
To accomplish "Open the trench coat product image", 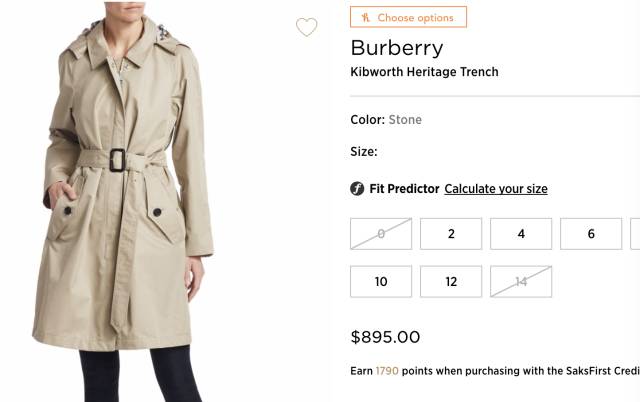I will pyautogui.click(x=130, y=200).
